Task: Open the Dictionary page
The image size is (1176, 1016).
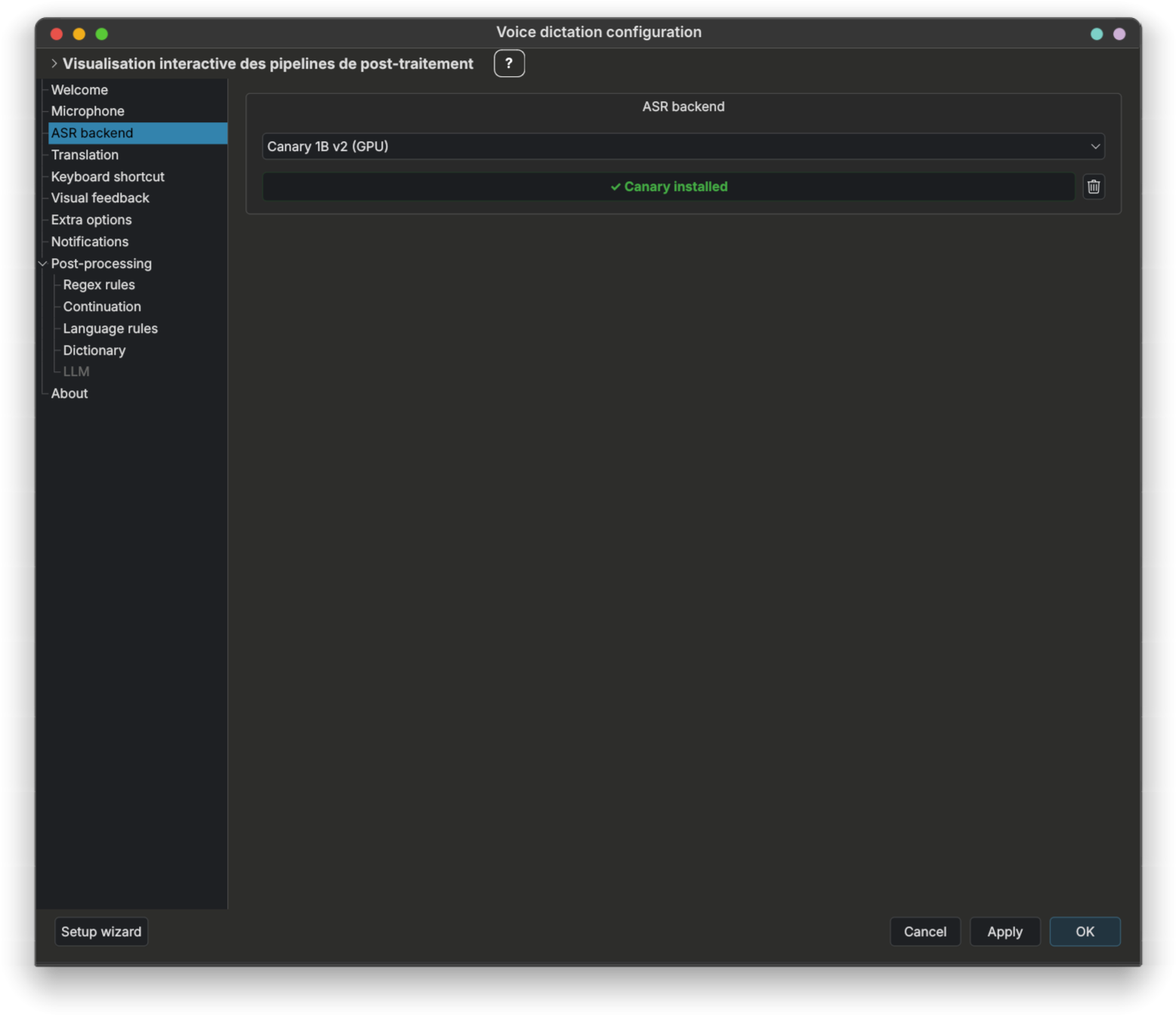Action: pyautogui.click(x=94, y=350)
